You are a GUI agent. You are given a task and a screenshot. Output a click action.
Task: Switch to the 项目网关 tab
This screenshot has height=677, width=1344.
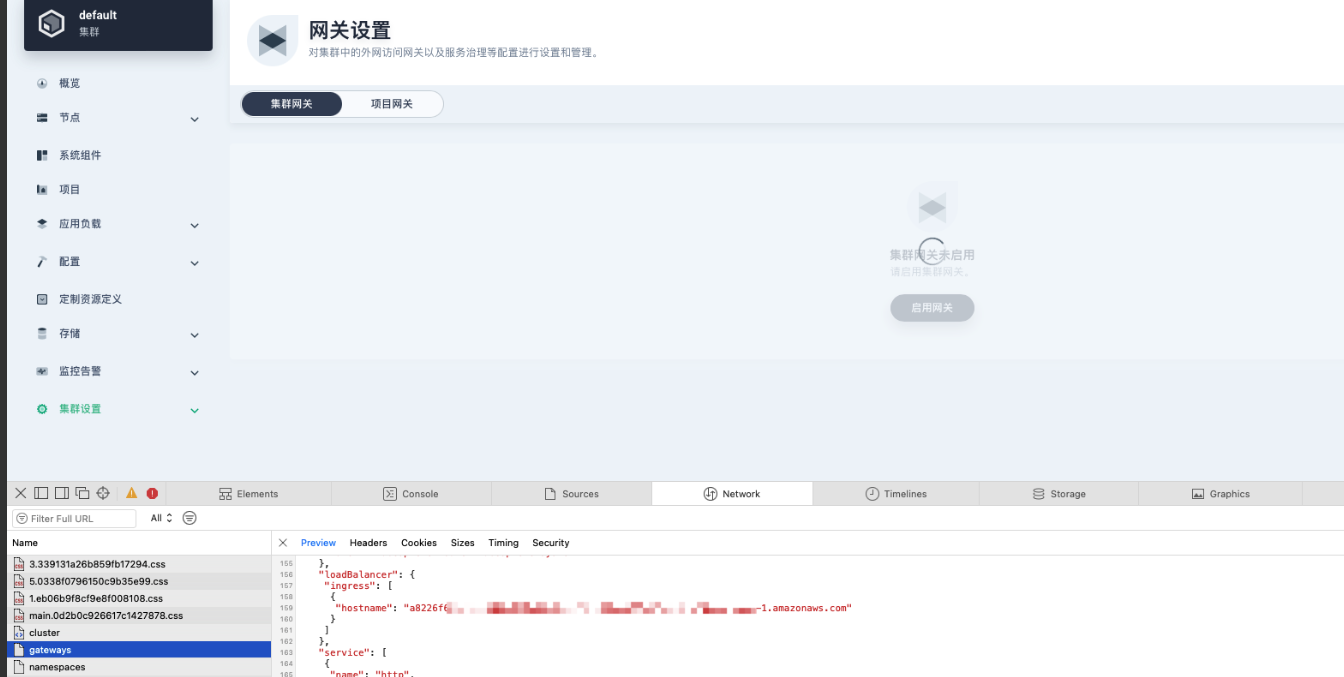pyautogui.click(x=392, y=103)
